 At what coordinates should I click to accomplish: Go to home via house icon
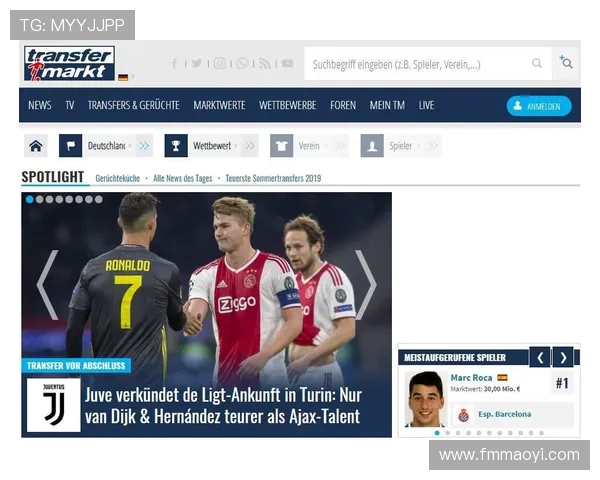[36, 146]
